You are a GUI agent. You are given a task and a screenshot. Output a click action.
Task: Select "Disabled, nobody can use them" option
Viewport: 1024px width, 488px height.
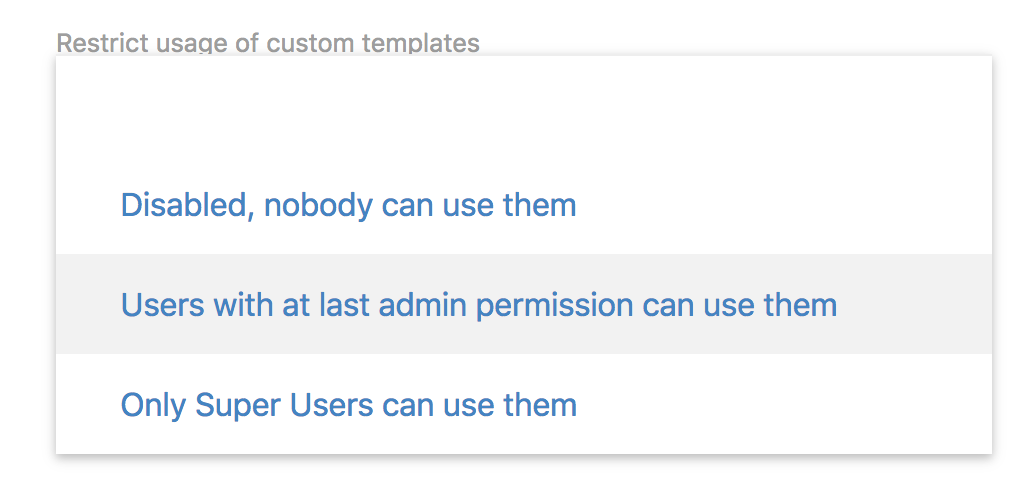348,205
